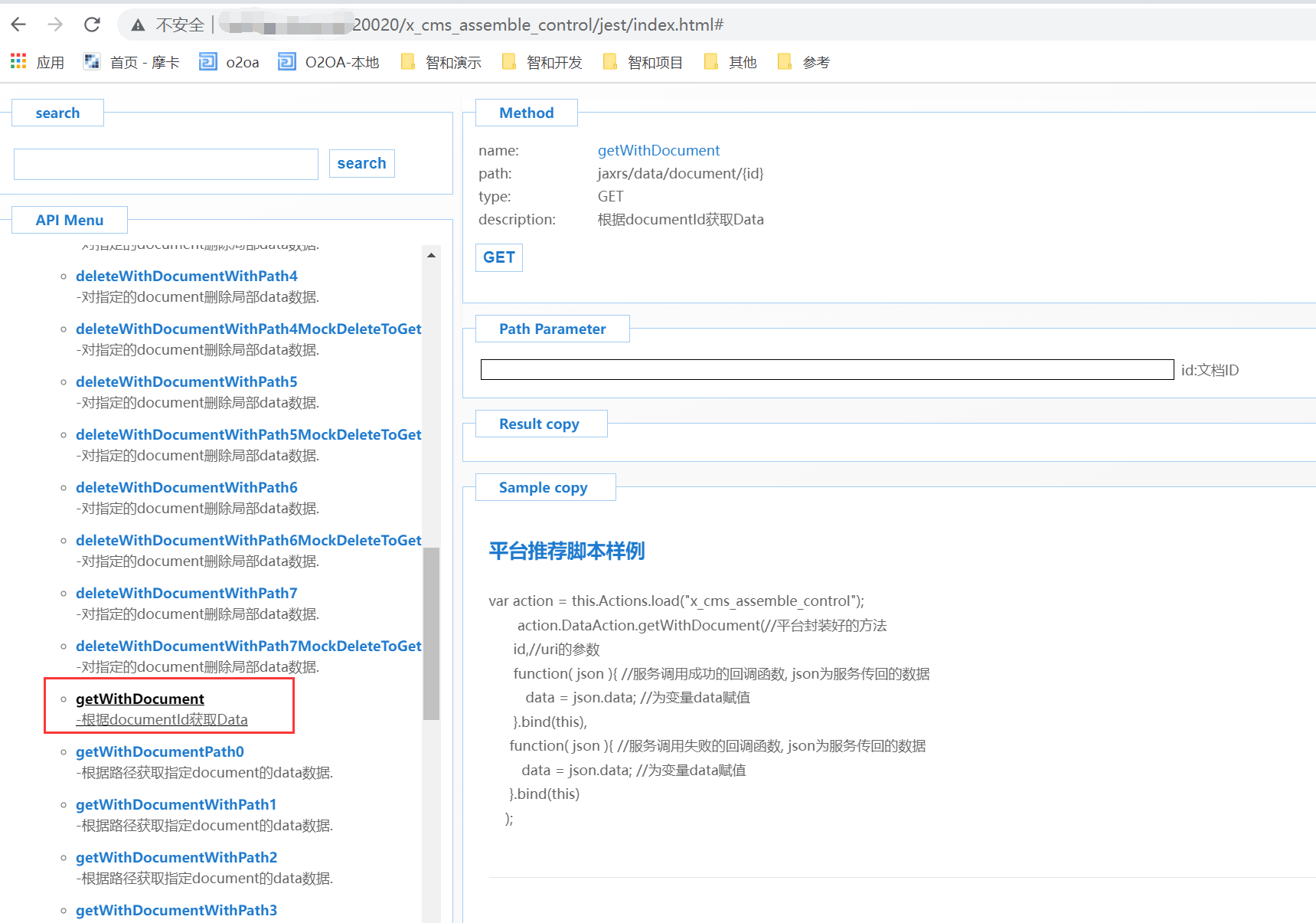Click the search button beside the field
The image size is (1316, 923).
point(362,163)
